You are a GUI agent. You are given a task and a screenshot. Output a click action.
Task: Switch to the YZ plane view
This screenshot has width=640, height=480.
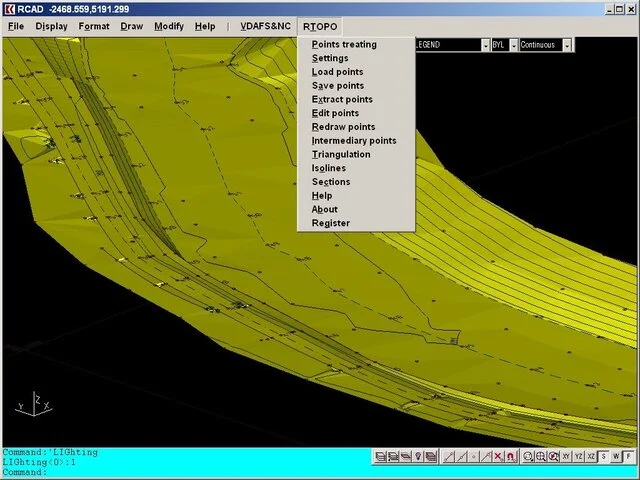pos(579,456)
